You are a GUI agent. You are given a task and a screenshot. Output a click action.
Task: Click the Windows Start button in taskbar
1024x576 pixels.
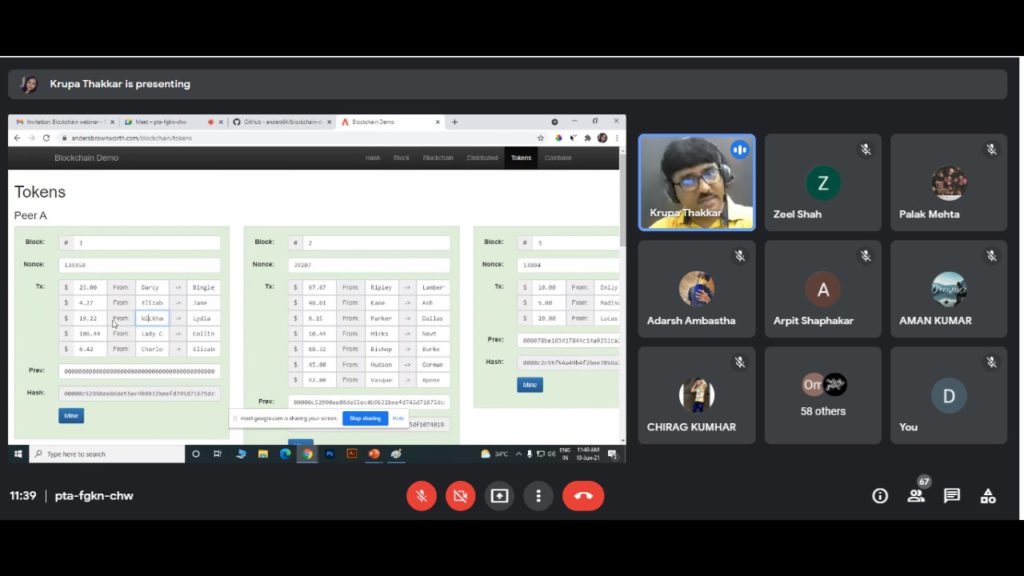tap(18, 454)
